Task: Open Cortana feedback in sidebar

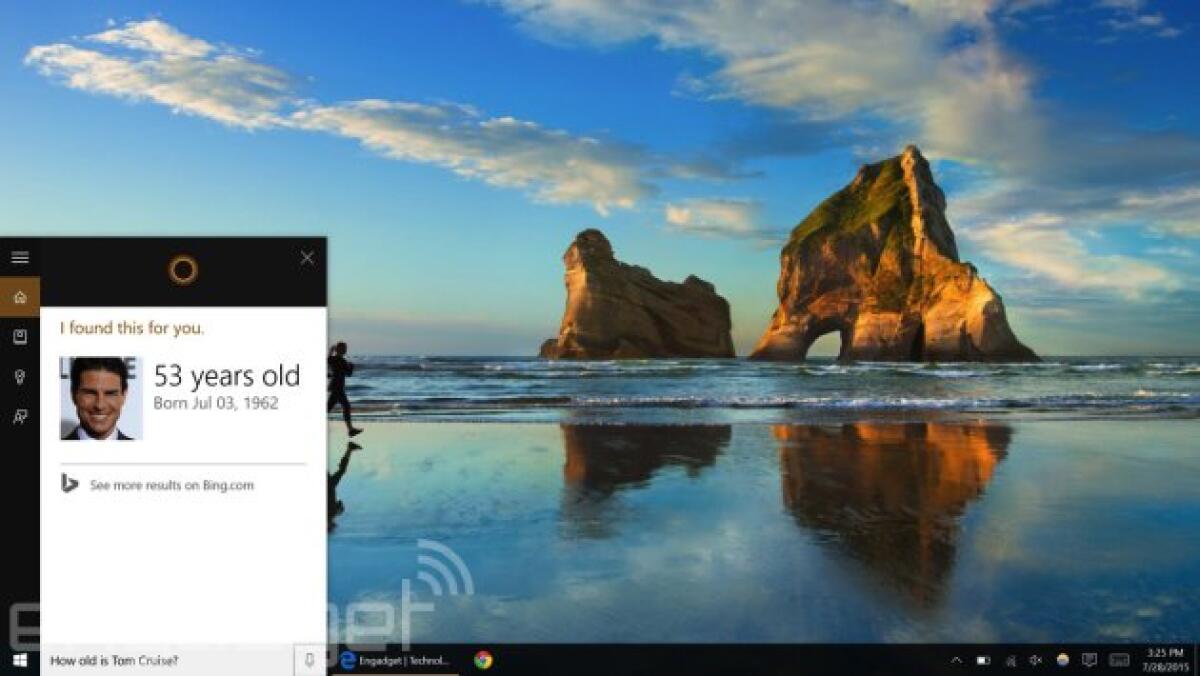Action: pos(18,415)
